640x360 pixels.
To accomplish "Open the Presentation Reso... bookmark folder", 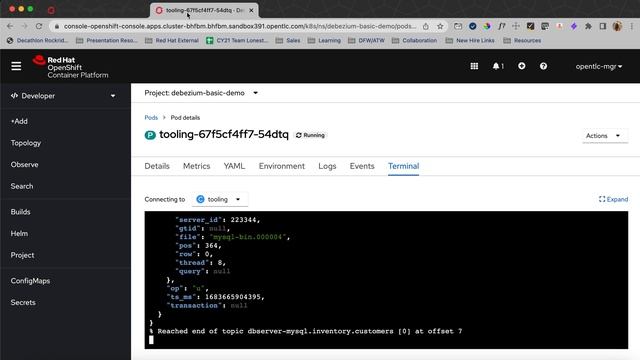I will point(107,40).
